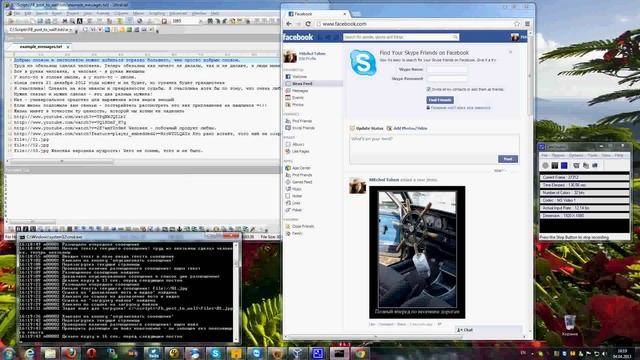The height and width of the screenshot is (360, 640).
Task: Open the numeric combo box in UltraEdit toolbar
Action: (x=200, y=21)
